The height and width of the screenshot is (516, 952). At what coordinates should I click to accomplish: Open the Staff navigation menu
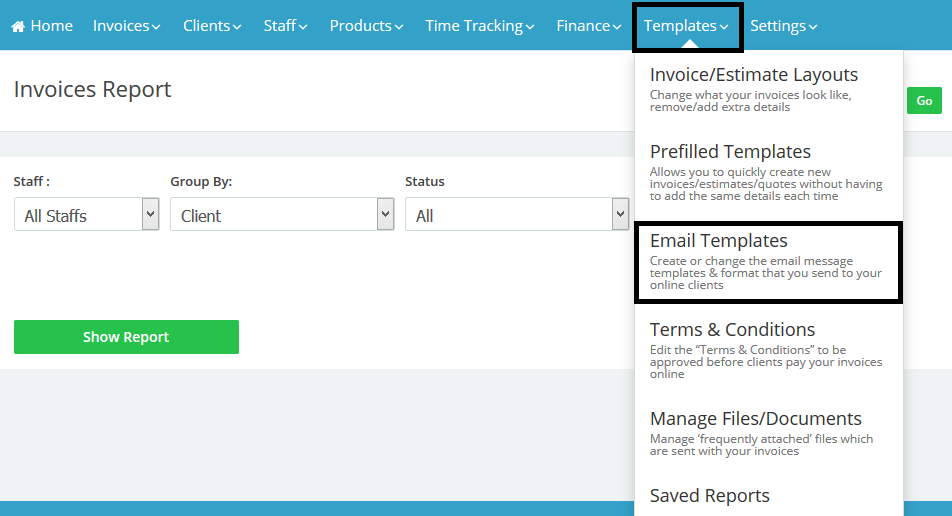coord(286,26)
